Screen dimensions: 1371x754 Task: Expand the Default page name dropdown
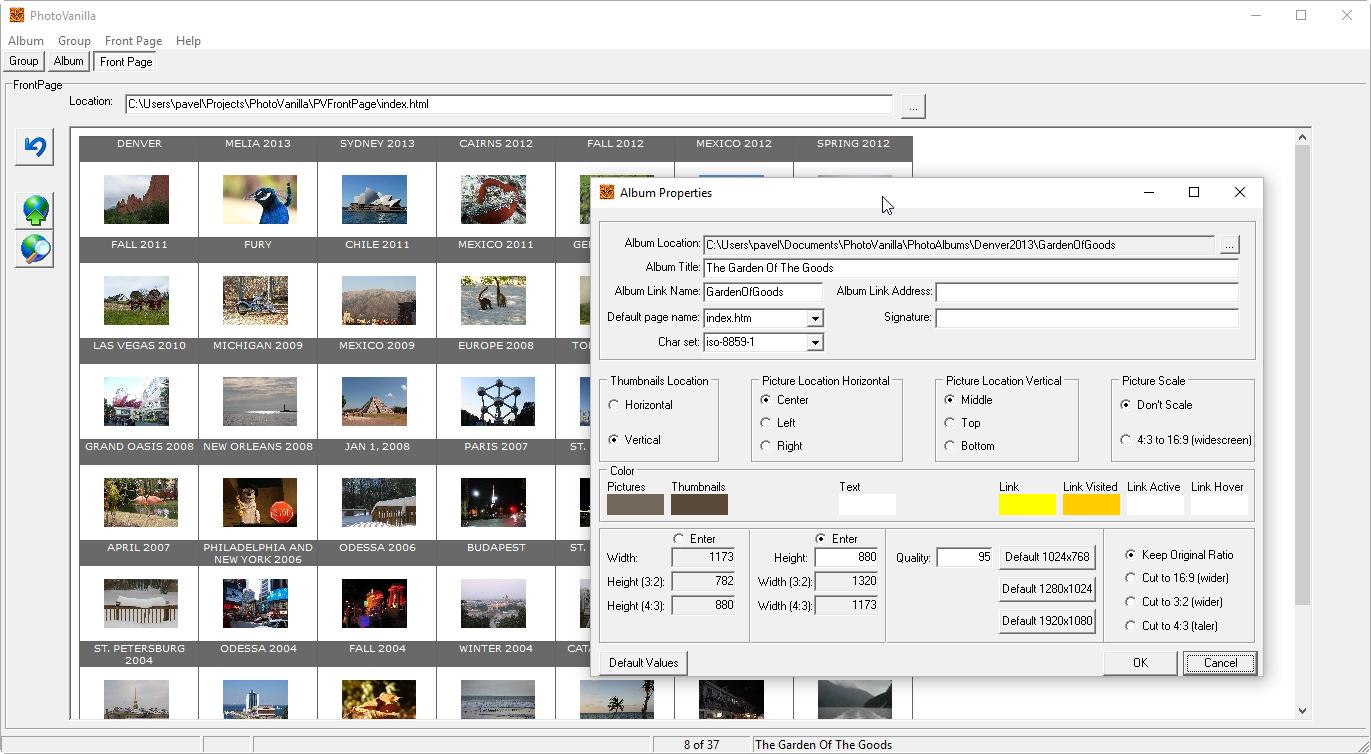click(815, 319)
